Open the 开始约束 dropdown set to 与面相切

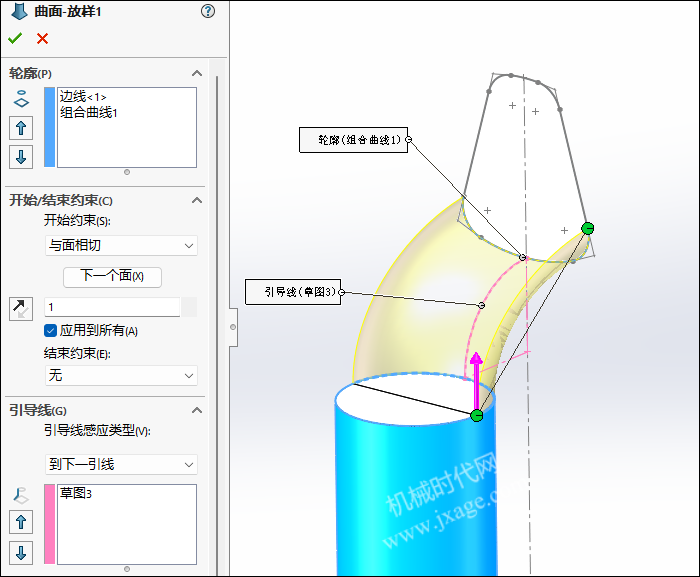120,245
